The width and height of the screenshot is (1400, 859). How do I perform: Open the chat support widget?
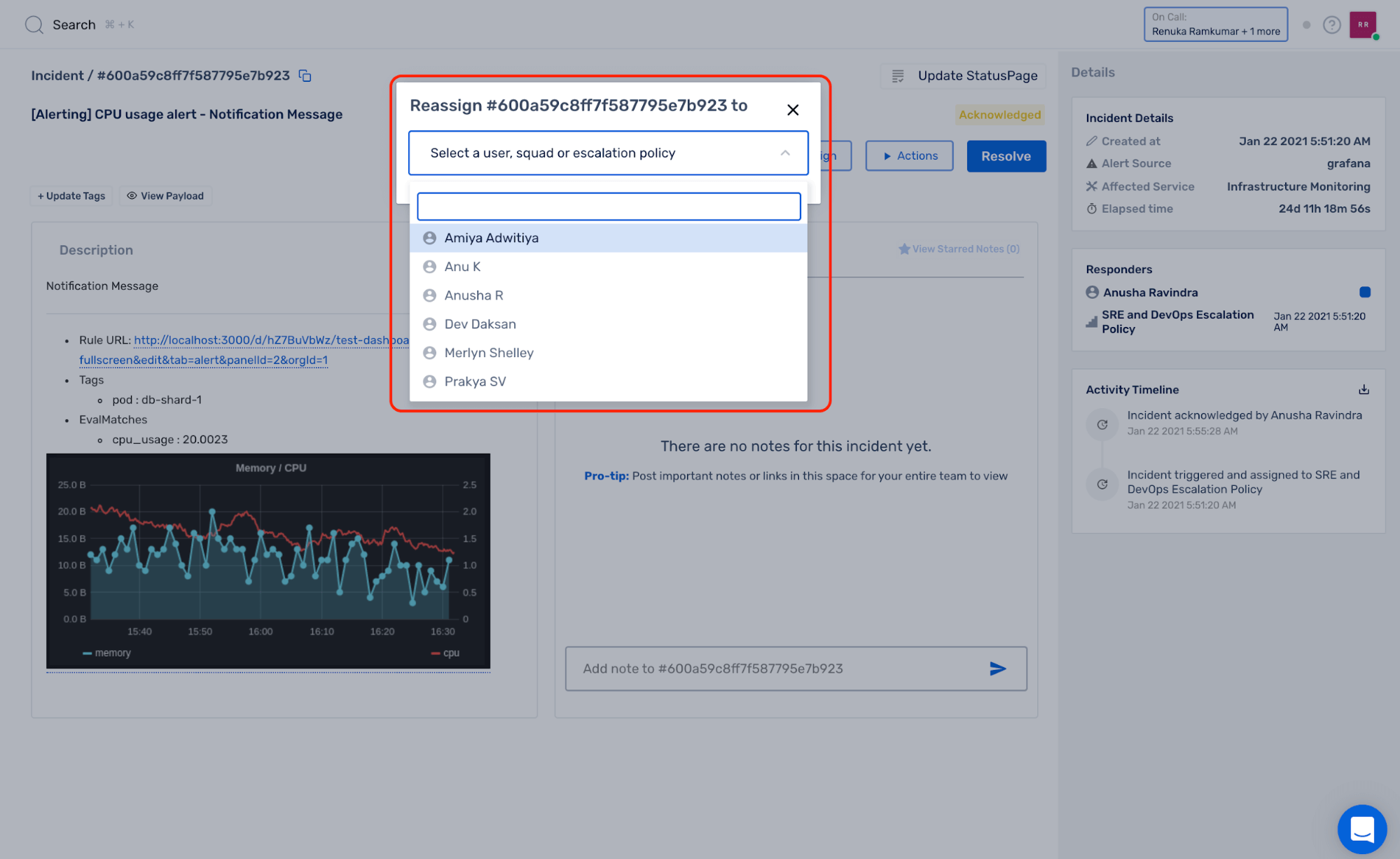(1361, 829)
